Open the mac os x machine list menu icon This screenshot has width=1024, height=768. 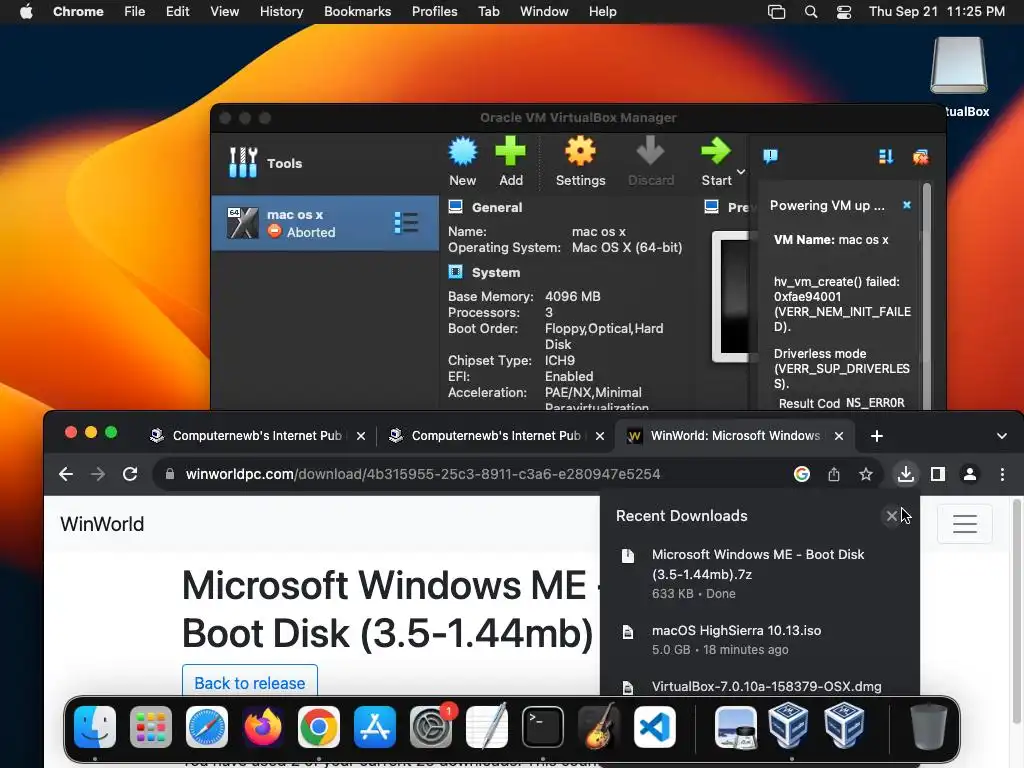tap(406, 223)
